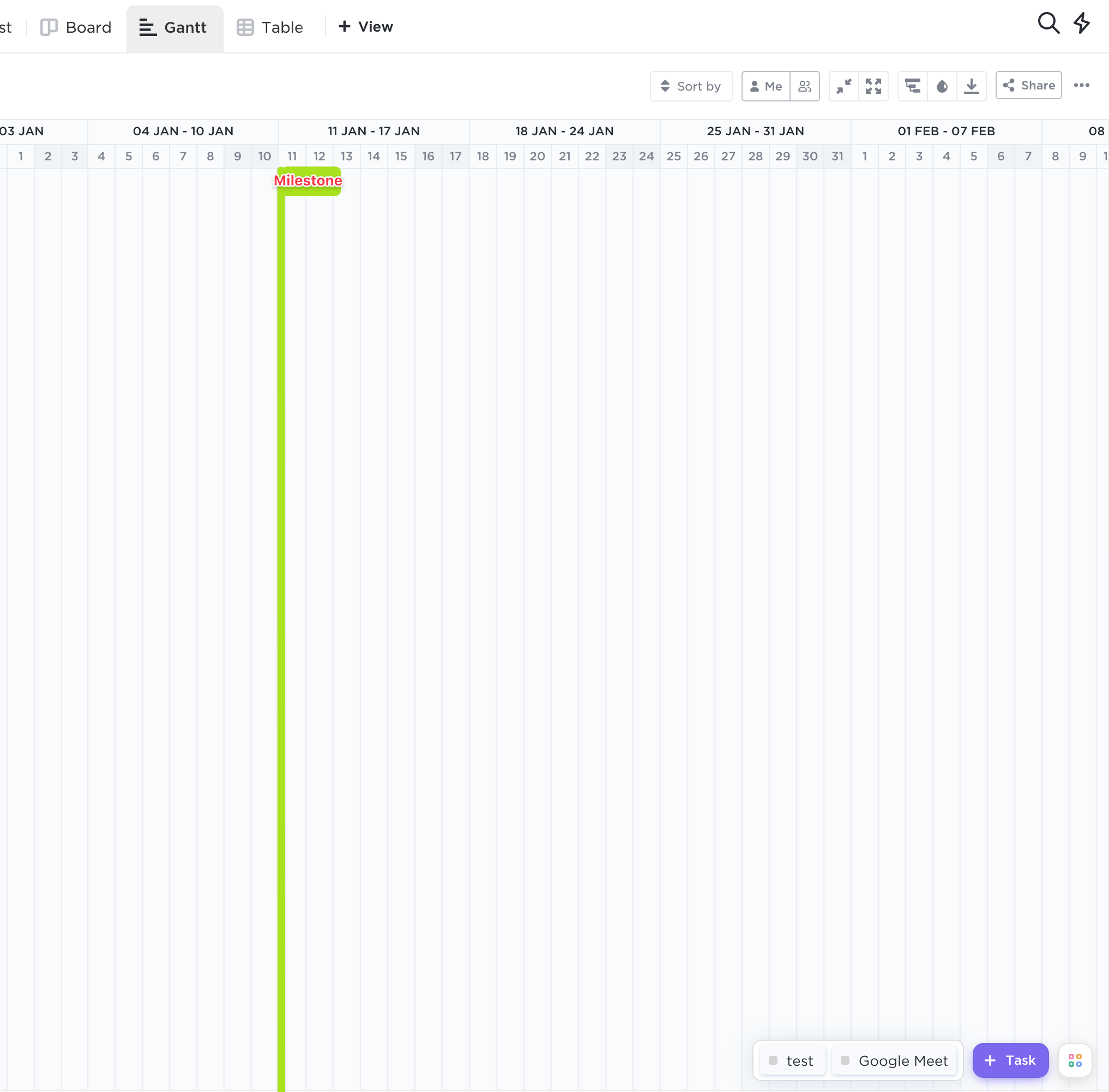Click the green Milestone bar
1109x1092 pixels.
309,181
